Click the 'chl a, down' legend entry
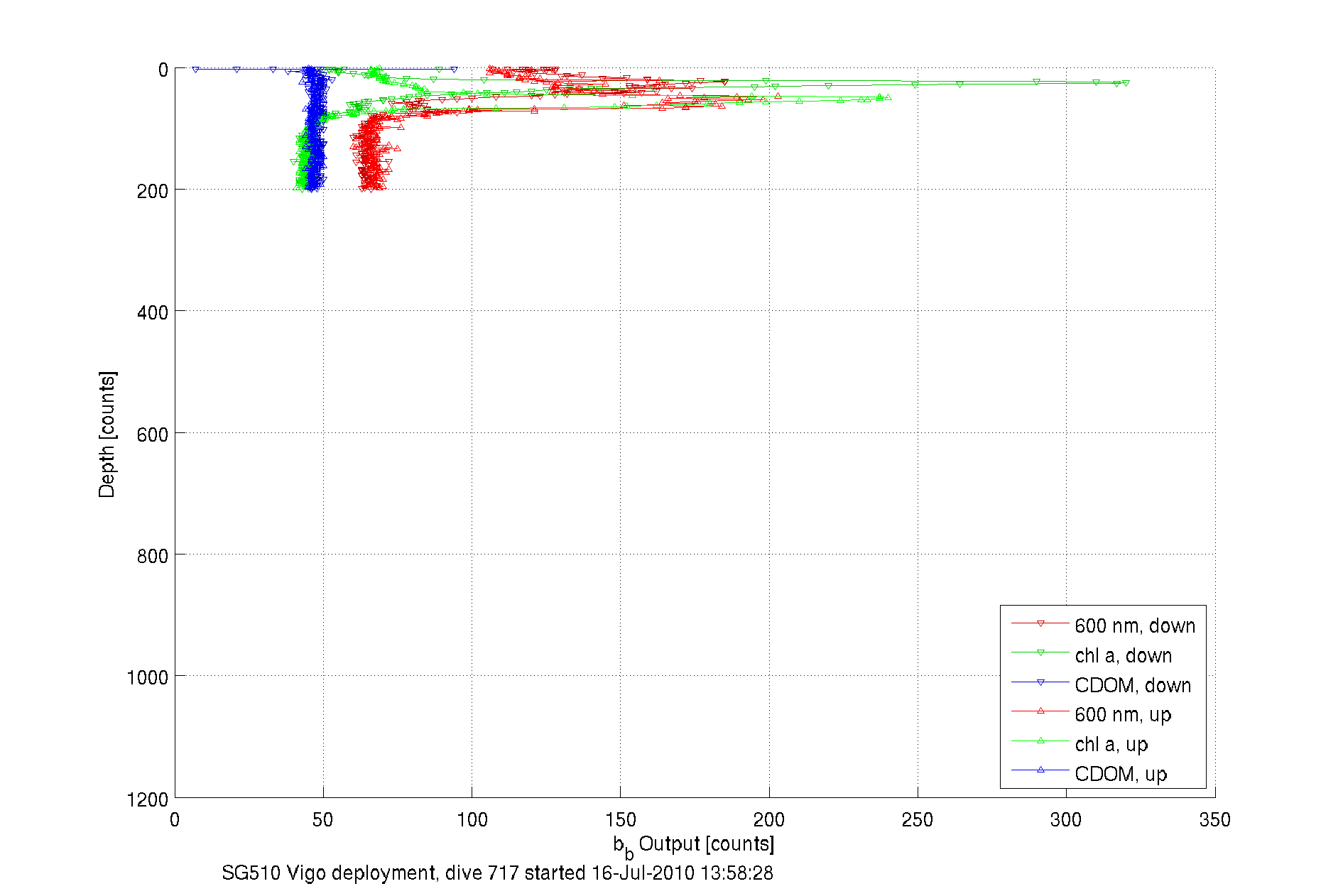The height and width of the screenshot is (896, 1343). [x=1092, y=655]
